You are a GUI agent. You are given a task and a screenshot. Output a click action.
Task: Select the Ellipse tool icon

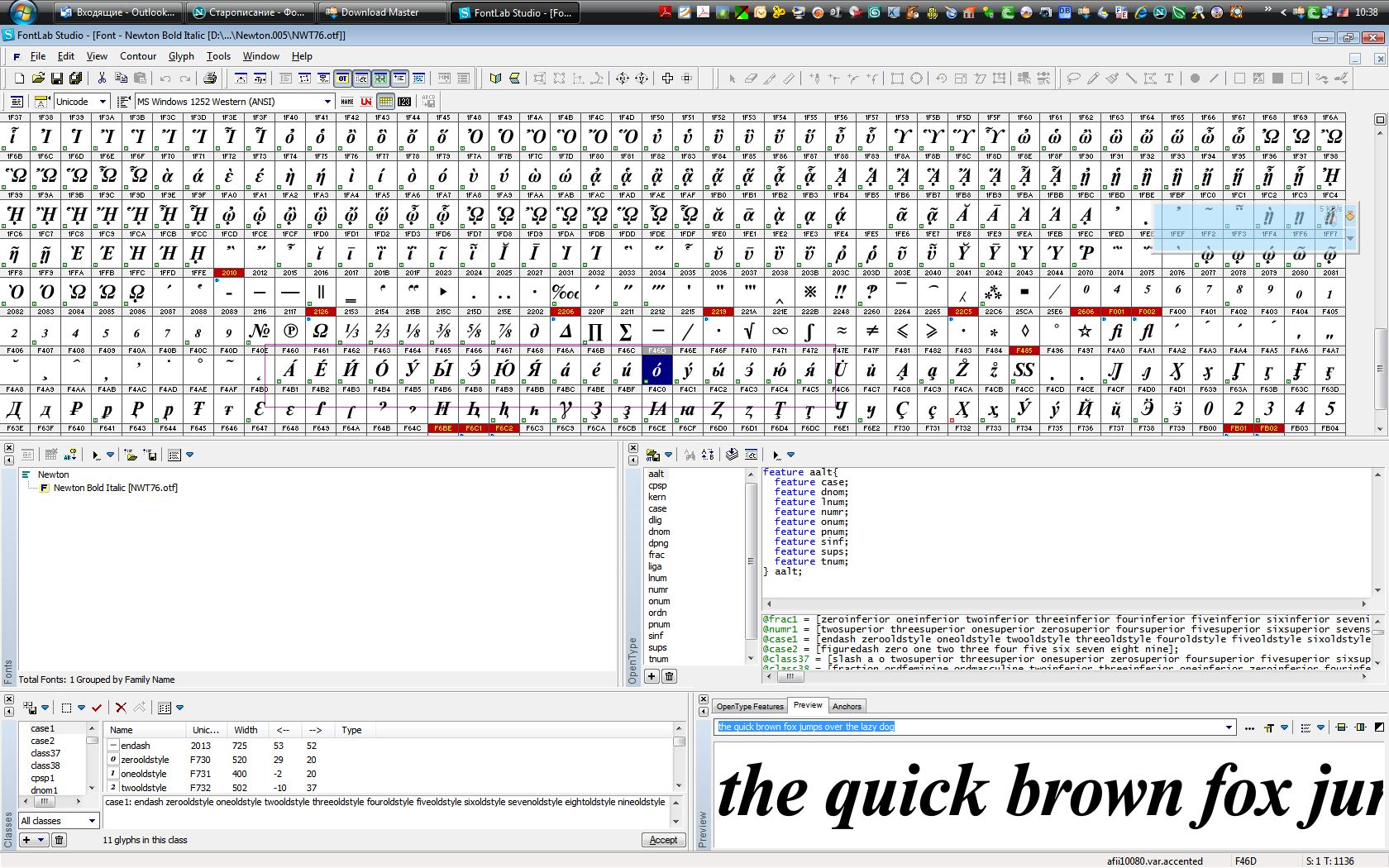click(x=916, y=79)
